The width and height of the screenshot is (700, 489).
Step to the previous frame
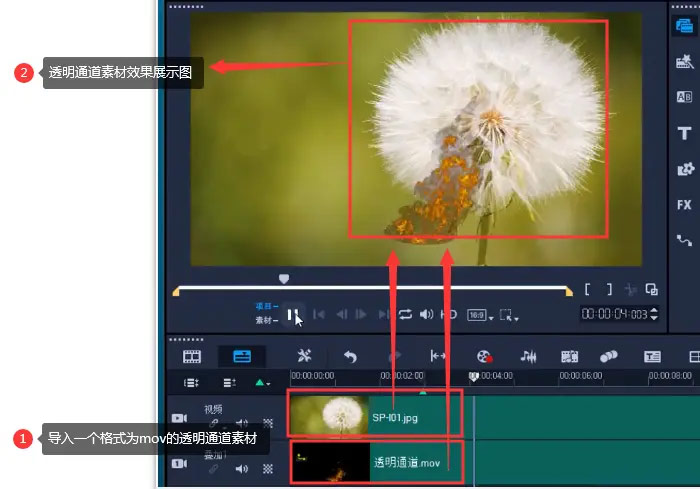(x=342, y=315)
